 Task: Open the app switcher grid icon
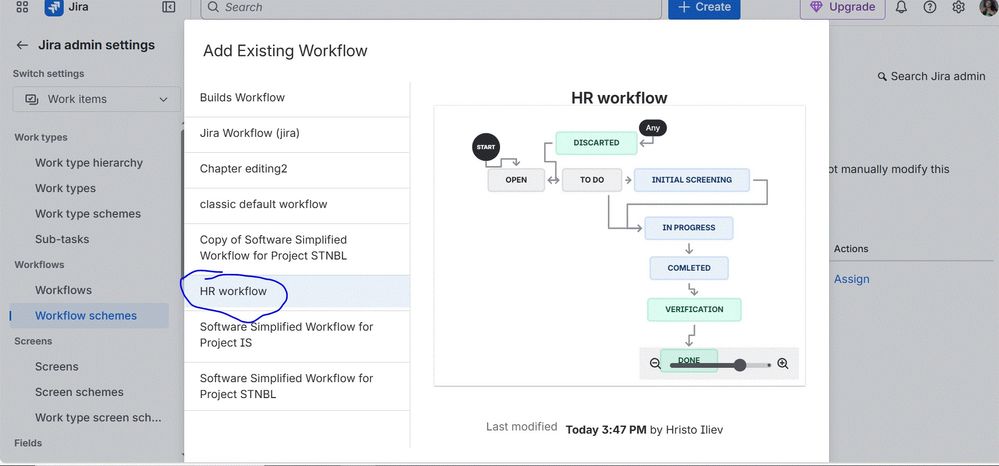tap(22, 7)
